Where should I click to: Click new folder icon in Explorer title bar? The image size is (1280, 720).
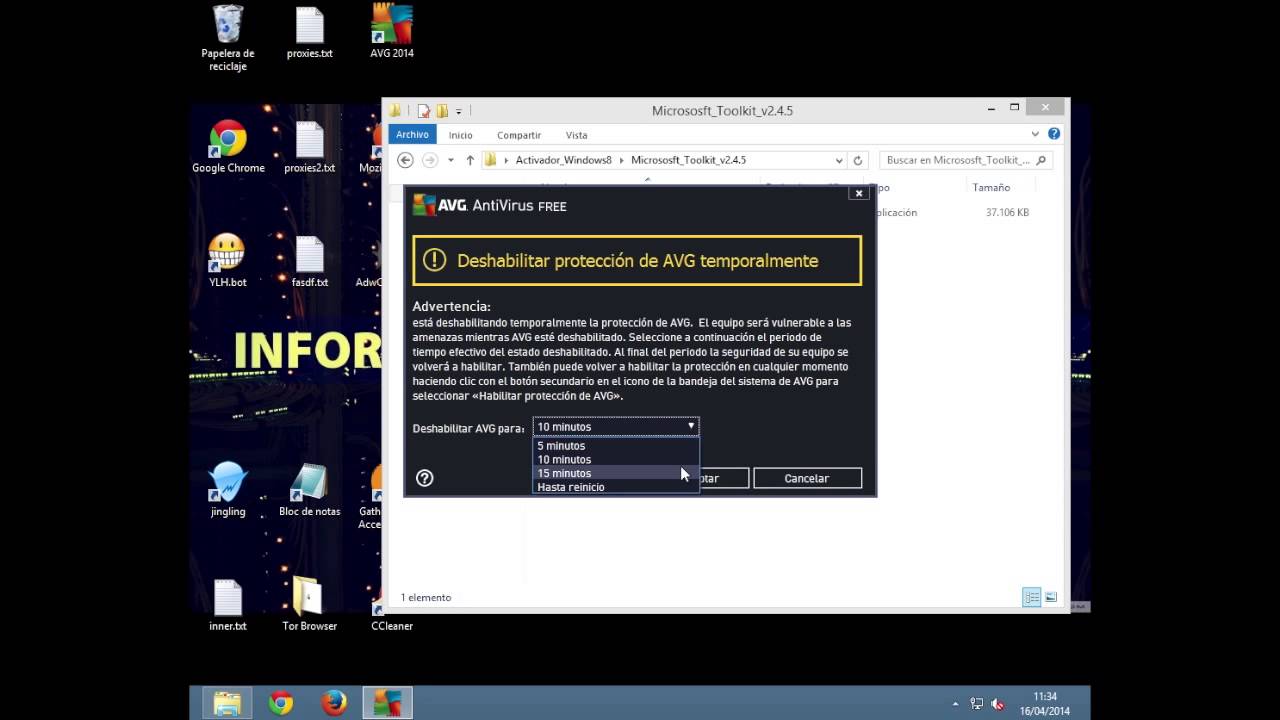pyautogui.click(x=442, y=111)
